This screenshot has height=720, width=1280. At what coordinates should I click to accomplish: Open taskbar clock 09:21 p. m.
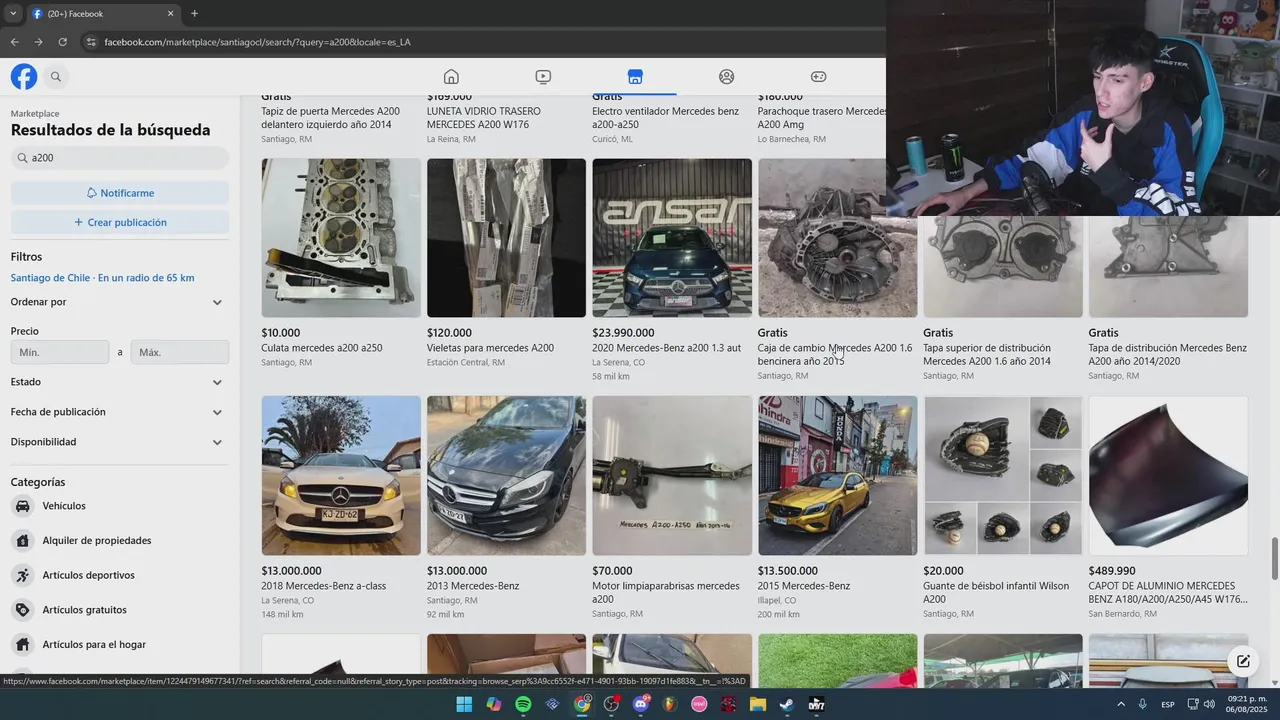tap(1244, 704)
